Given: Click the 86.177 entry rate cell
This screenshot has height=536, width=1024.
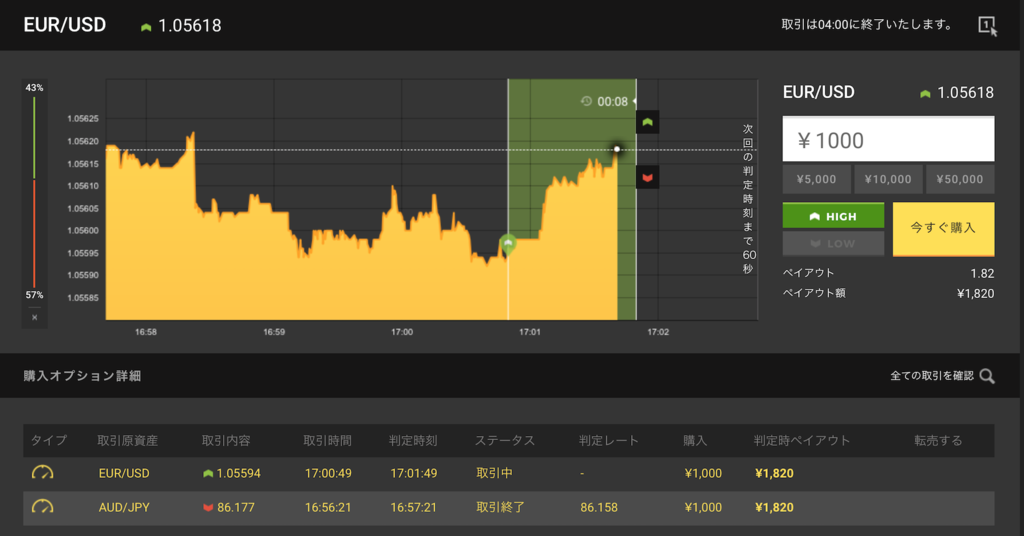Looking at the screenshot, I should pyautogui.click(x=236, y=507).
